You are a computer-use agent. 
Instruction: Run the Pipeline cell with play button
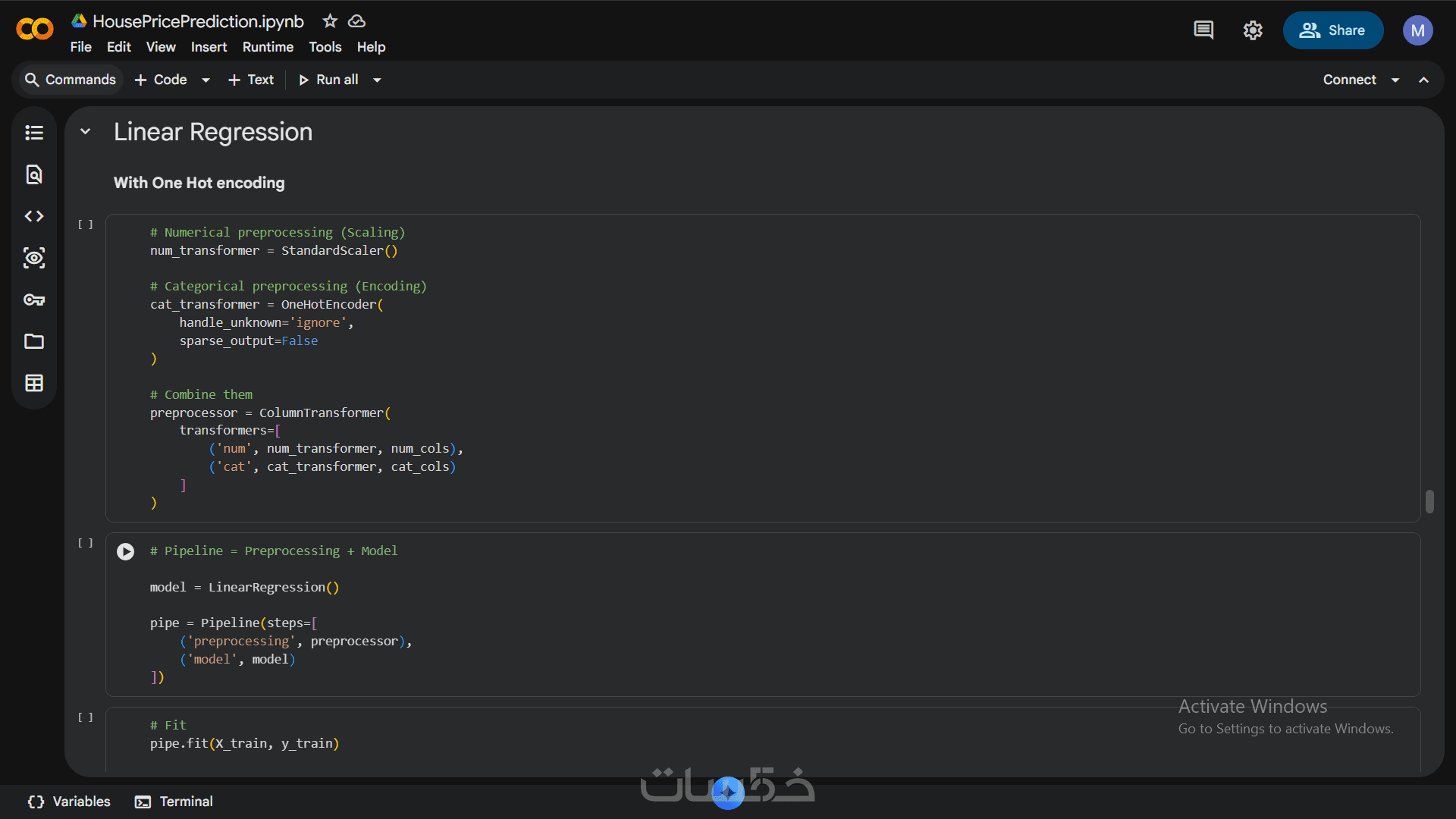(126, 551)
